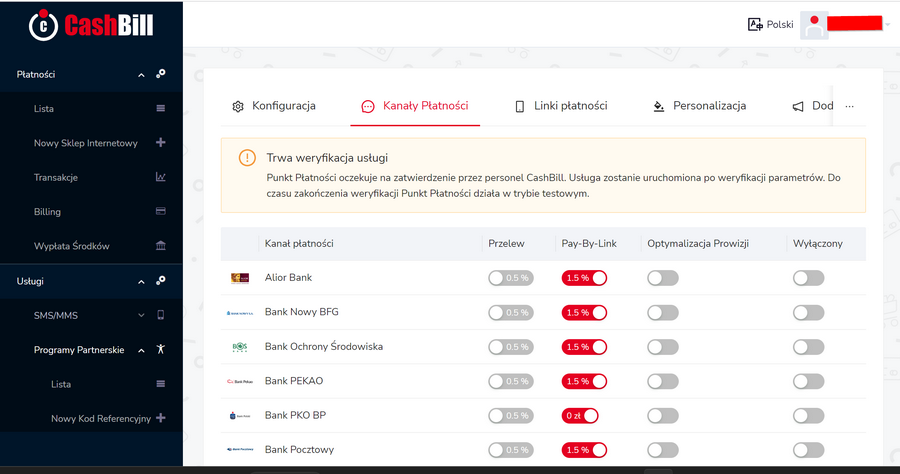This screenshot has height=474, width=900.
Task: Click the bank icon next to Wypłata Środków
Action: coord(161,246)
